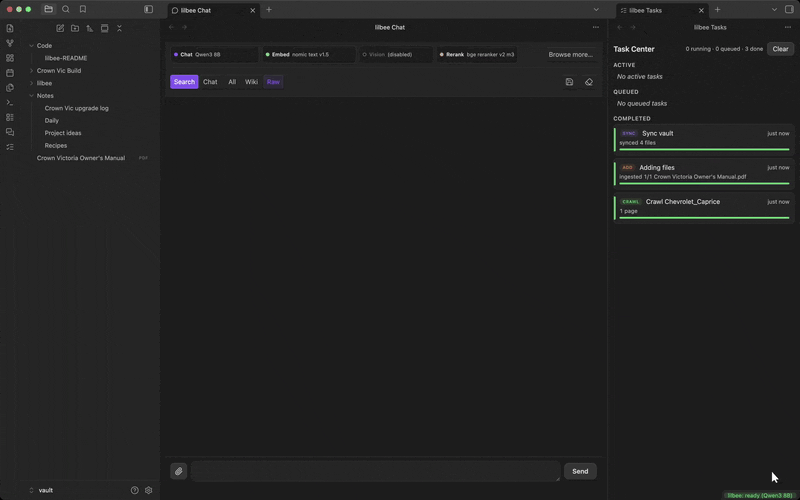The height and width of the screenshot is (500, 800).
Task: Create a new note with pencil icon
Action: coord(60,28)
